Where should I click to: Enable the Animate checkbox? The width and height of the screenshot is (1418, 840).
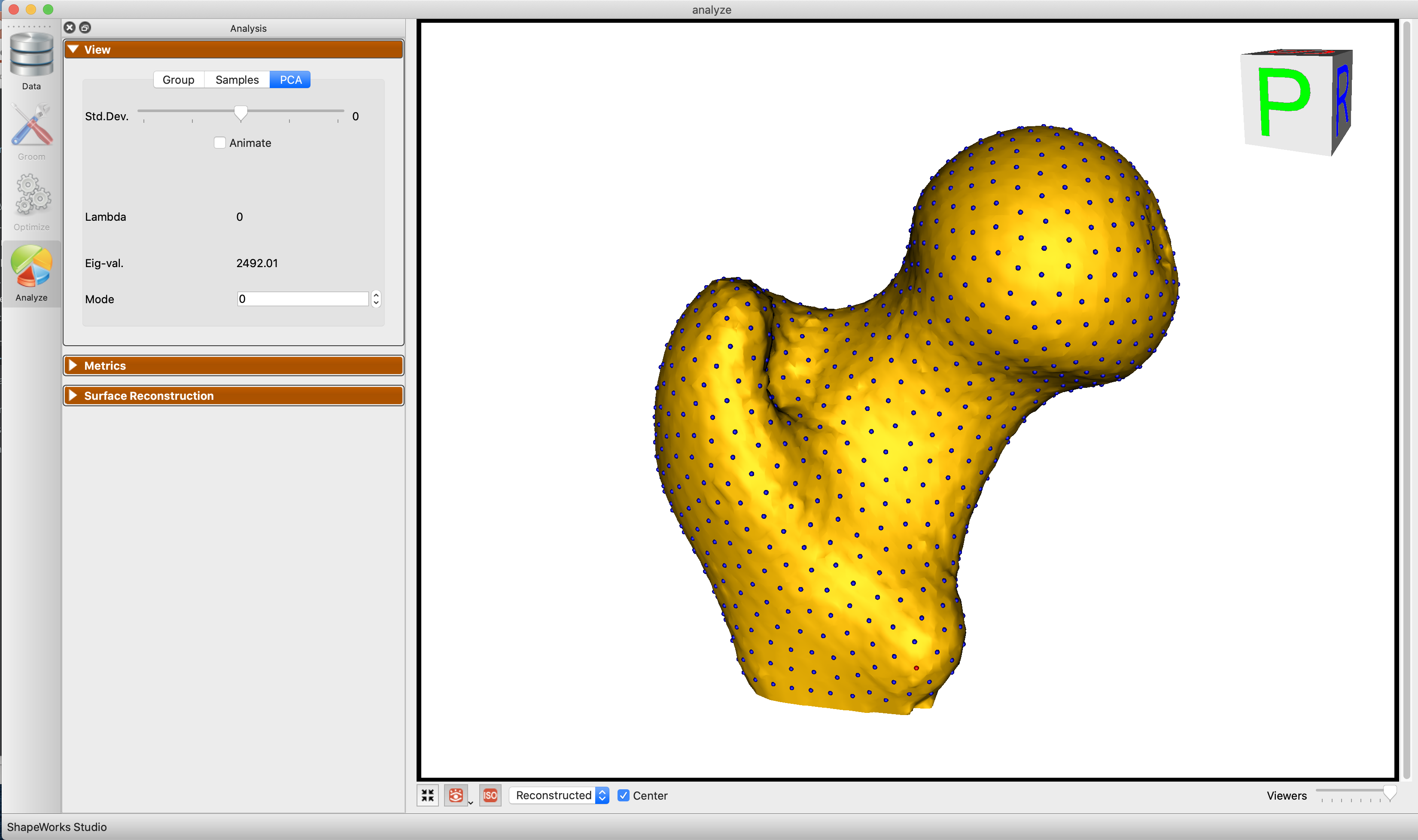coord(219,143)
